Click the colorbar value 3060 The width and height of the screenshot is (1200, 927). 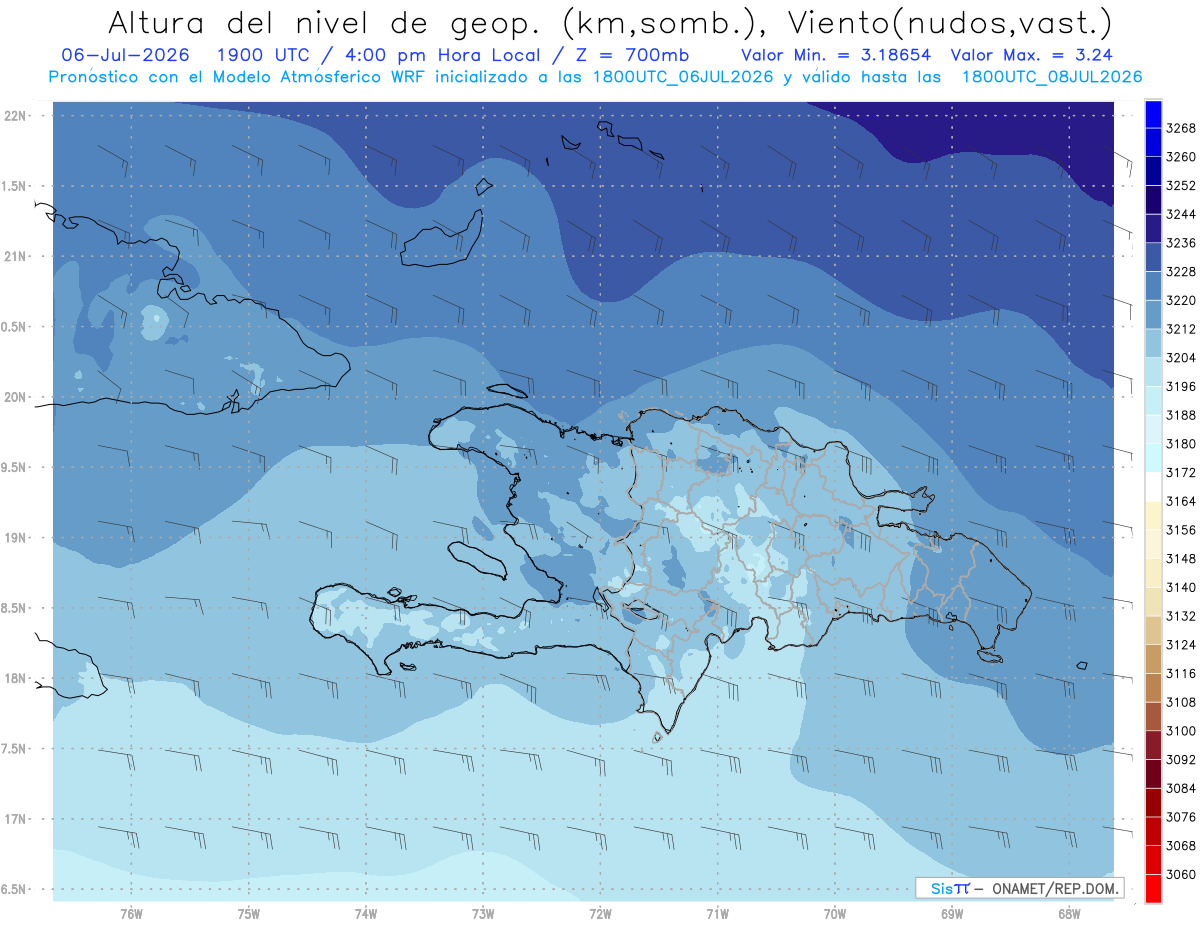[x=1180, y=874]
